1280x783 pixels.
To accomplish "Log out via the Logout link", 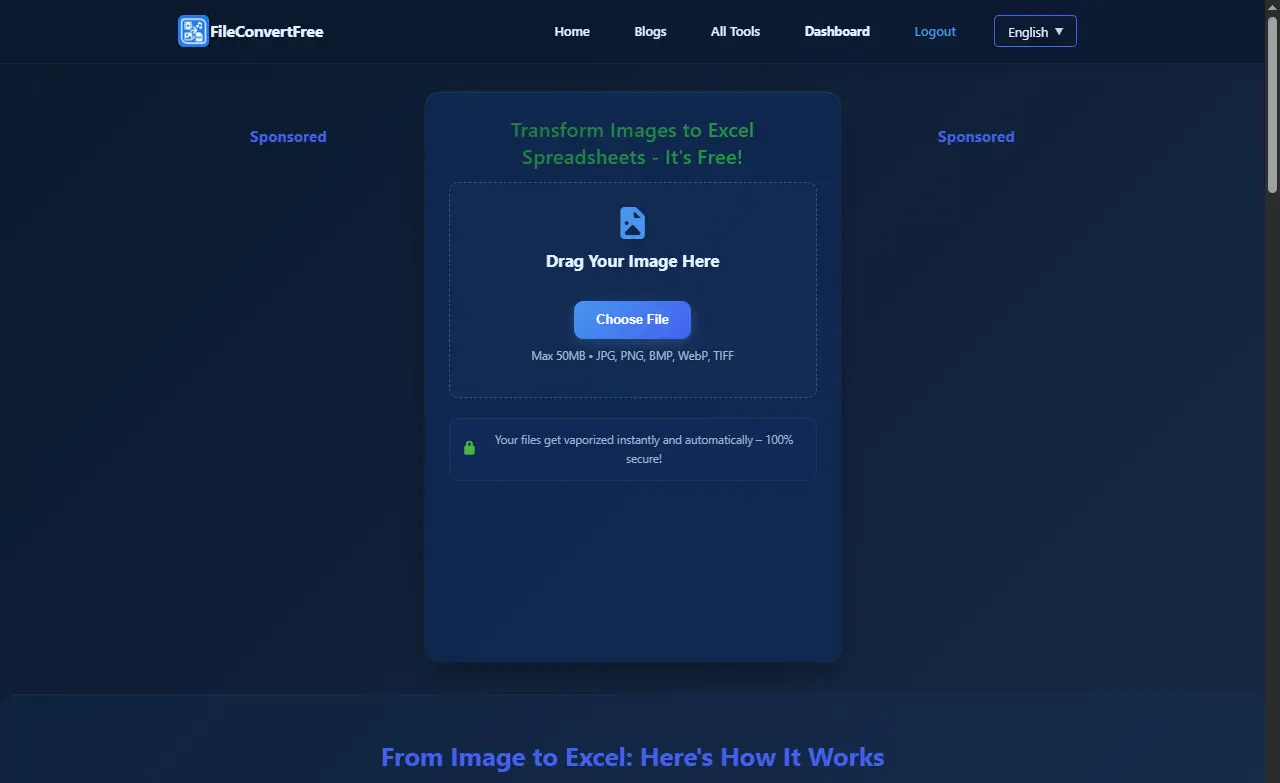I will (935, 31).
